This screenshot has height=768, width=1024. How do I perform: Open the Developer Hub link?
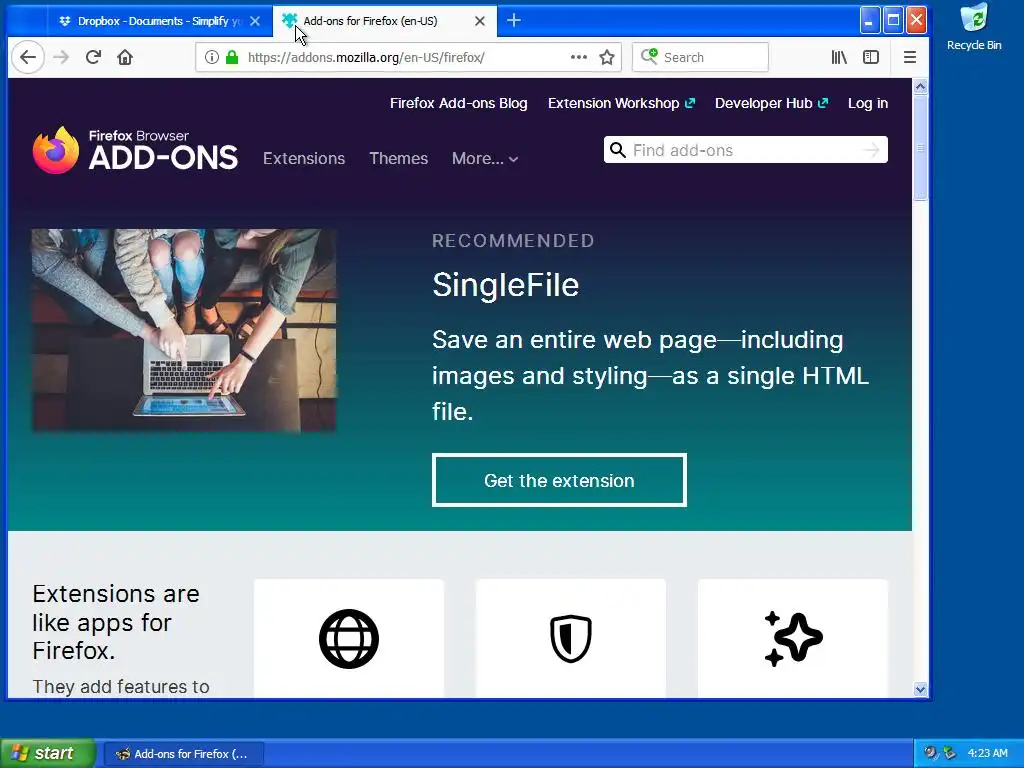click(x=771, y=103)
